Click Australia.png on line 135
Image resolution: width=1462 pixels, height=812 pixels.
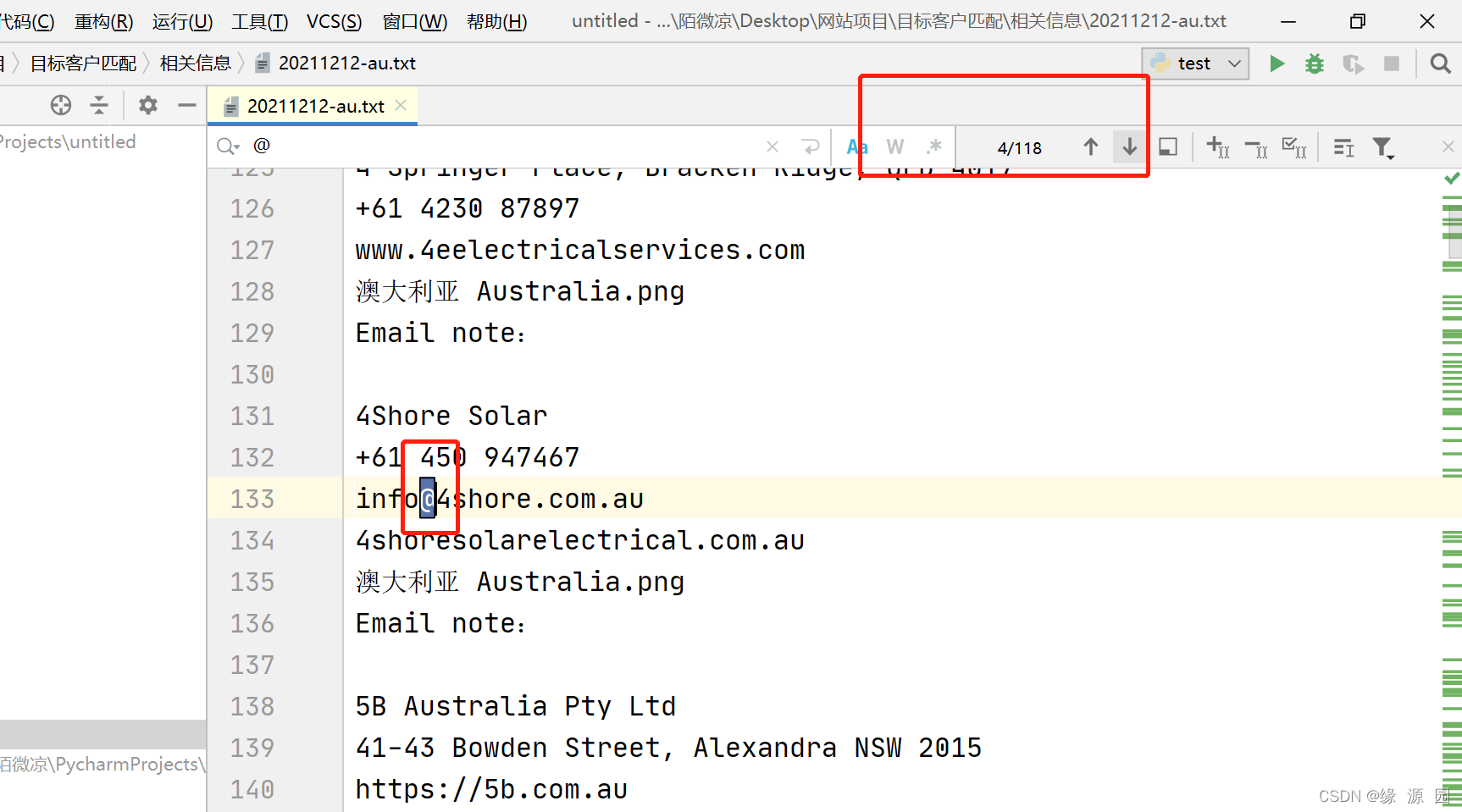click(x=581, y=582)
